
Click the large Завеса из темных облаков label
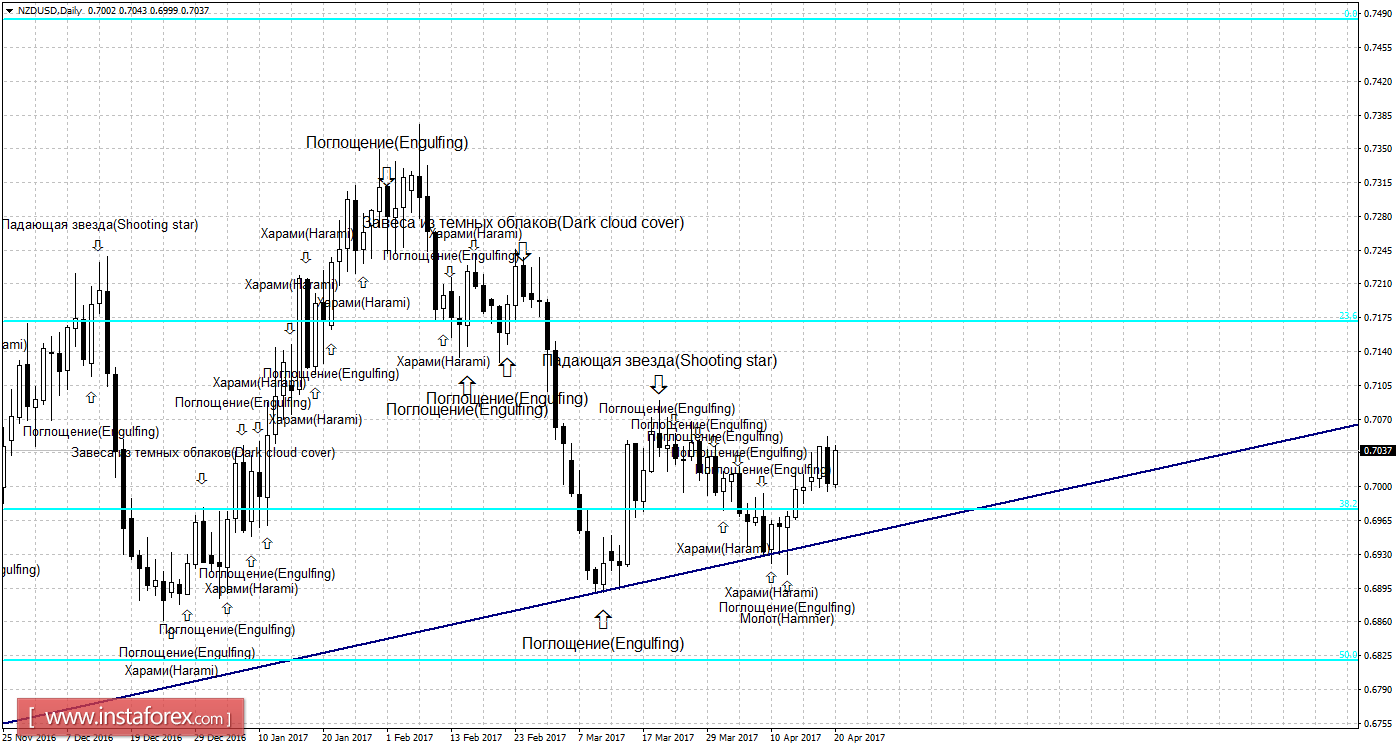(523, 222)
